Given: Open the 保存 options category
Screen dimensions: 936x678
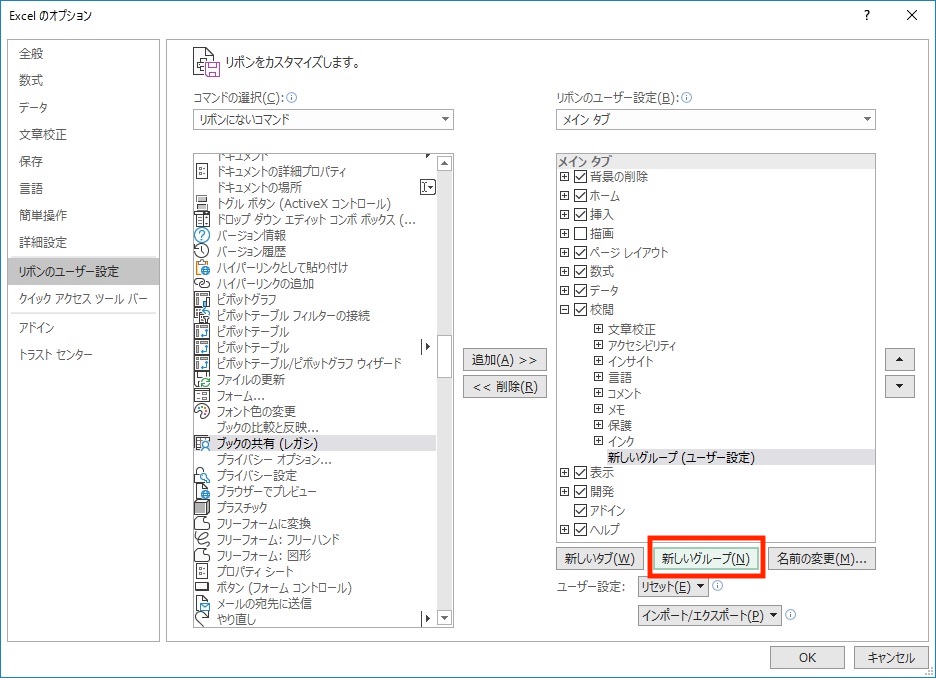Looking at the screenshot, I should 84,162.
